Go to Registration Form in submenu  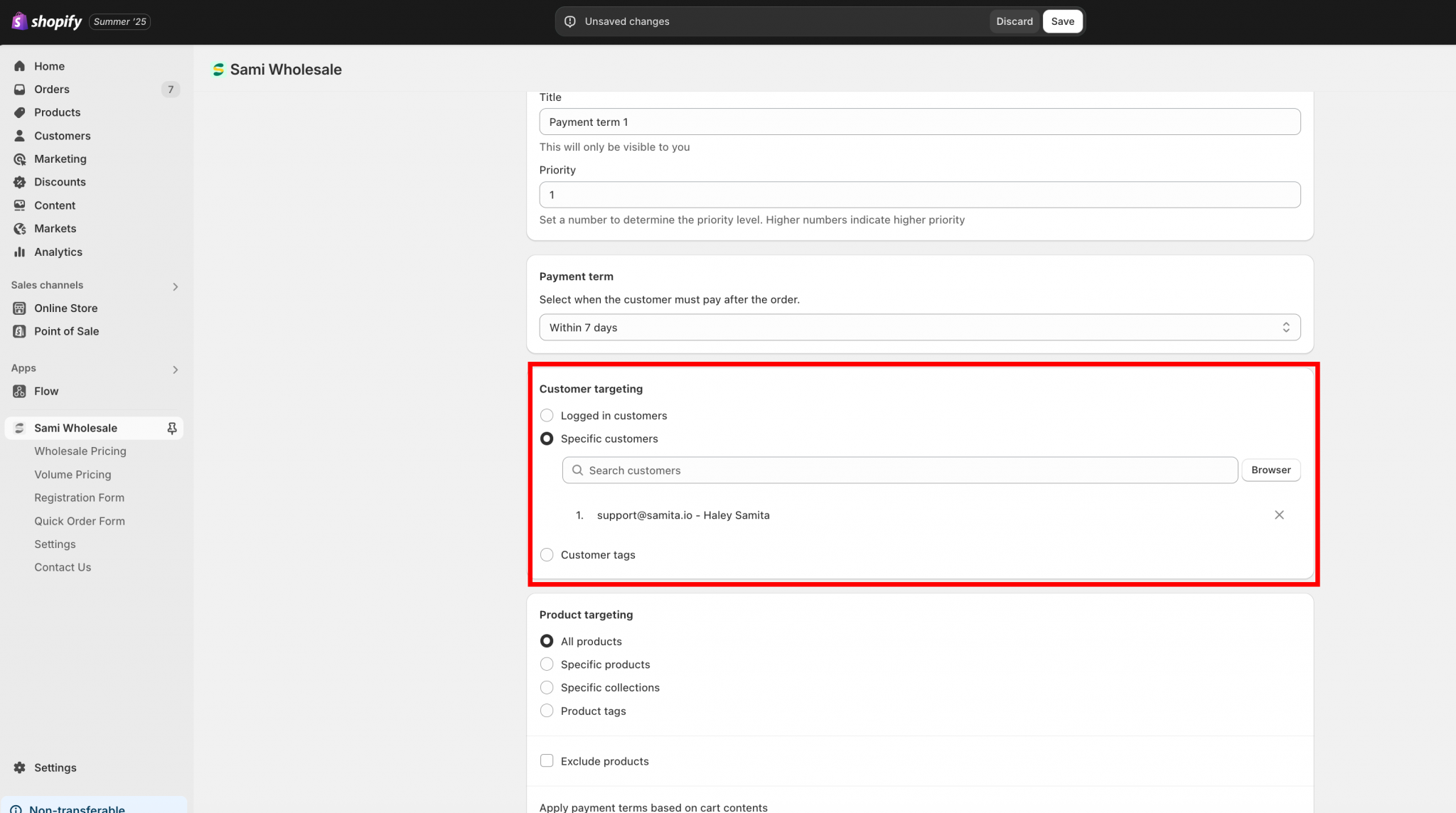79,497
